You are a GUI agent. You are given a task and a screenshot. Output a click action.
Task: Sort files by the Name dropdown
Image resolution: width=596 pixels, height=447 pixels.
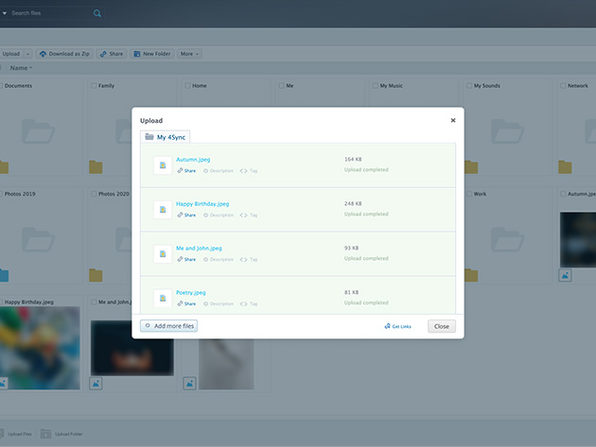click(21, 68)
